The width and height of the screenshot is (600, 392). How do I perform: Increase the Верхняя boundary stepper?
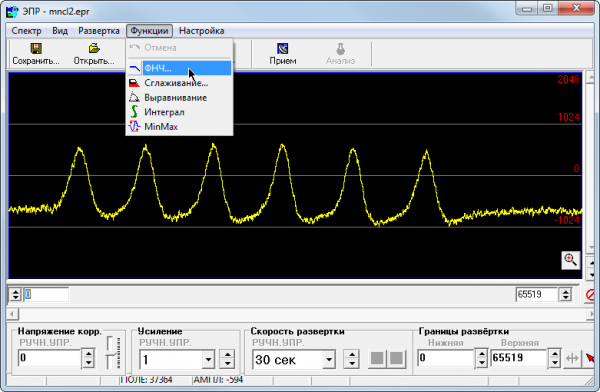(x=555, y=354)
